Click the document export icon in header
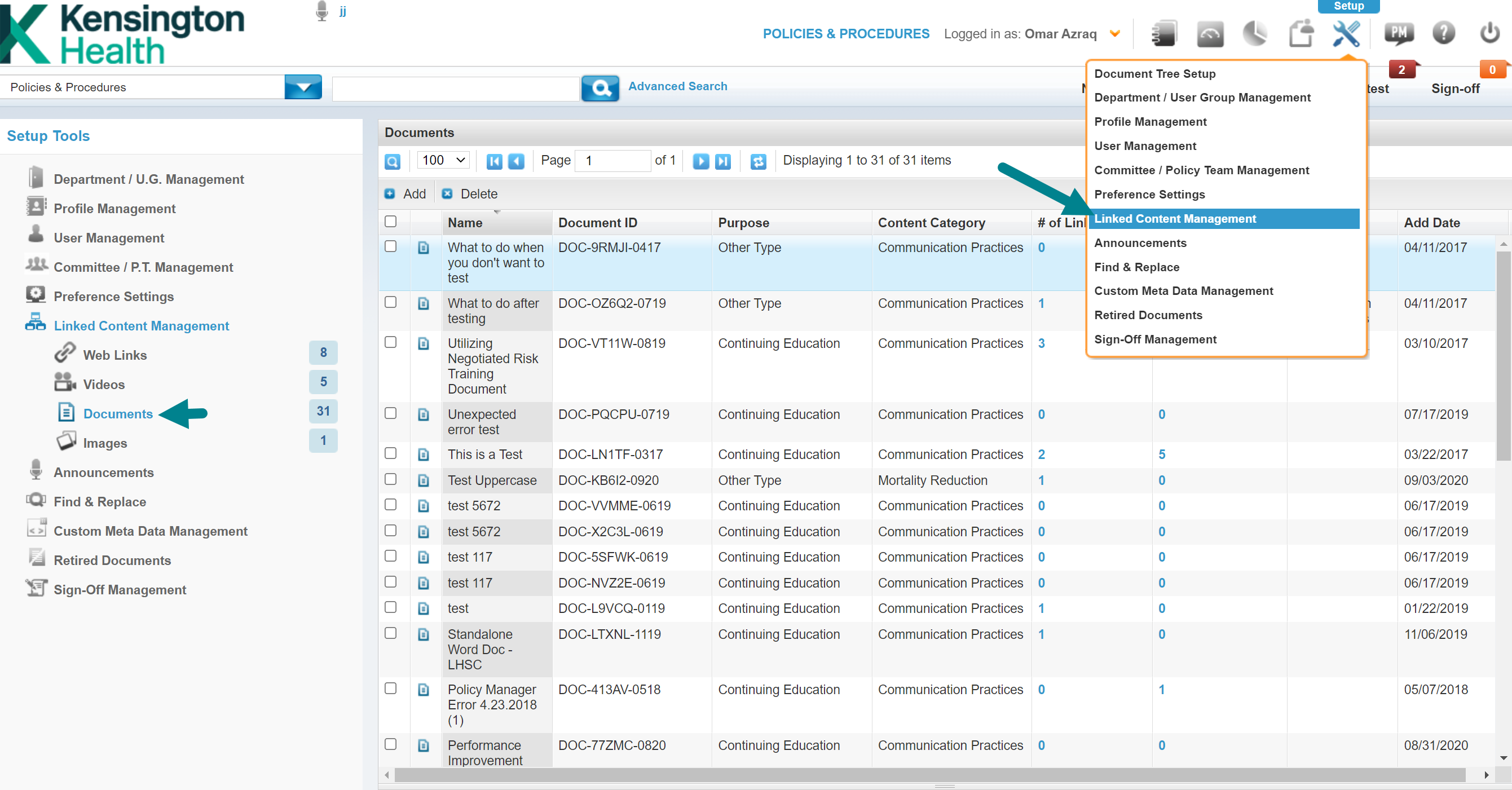 pyautogui.click(x=1301, y=33)
